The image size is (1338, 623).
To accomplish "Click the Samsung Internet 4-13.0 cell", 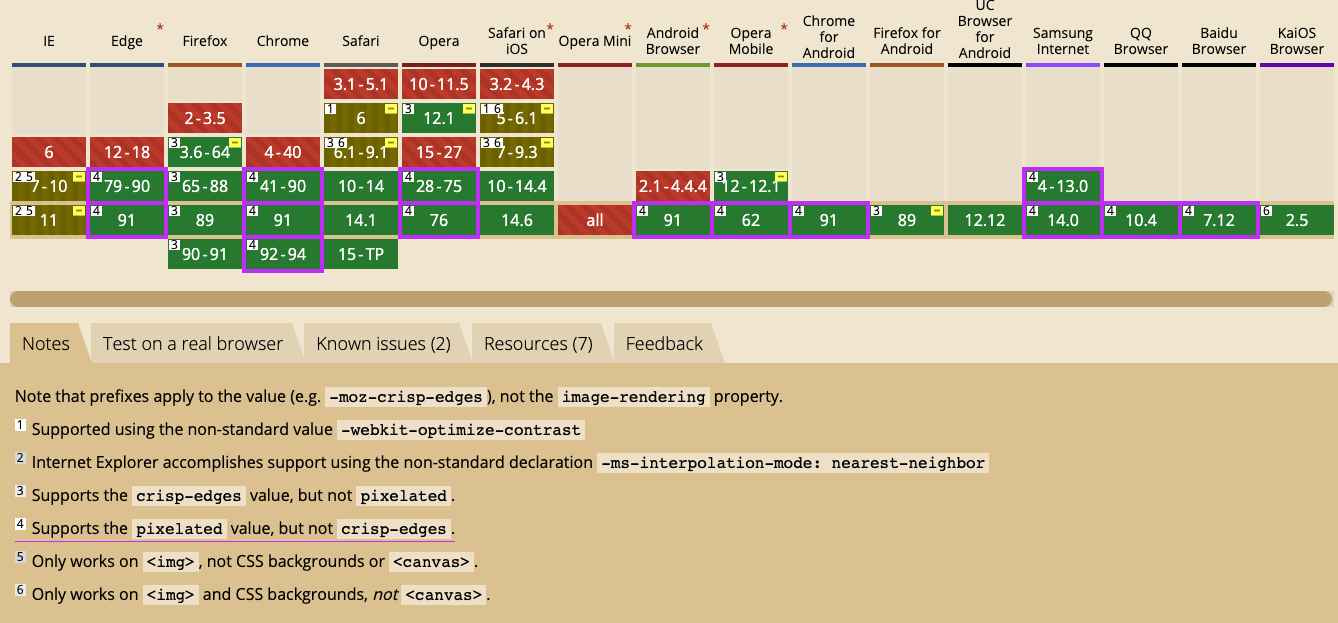I will click(1063, 186).
